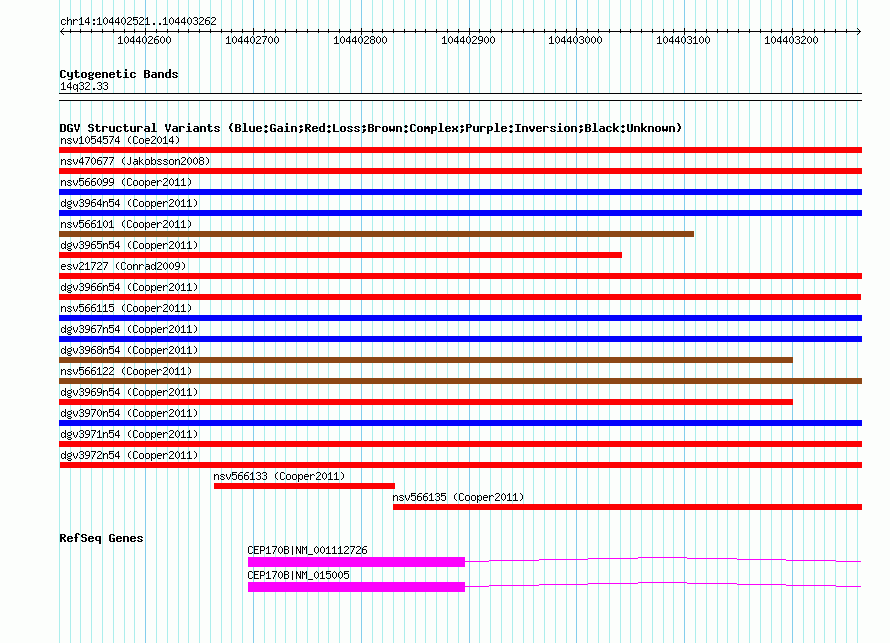Click the blue bar for dgv3970n54
This screenshot has height=643, width=890.
(x=460, y=423)
